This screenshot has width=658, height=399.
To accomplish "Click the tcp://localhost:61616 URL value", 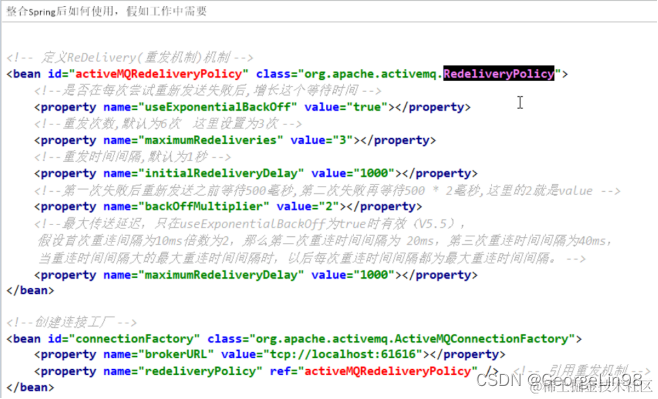I will (342, 355).
